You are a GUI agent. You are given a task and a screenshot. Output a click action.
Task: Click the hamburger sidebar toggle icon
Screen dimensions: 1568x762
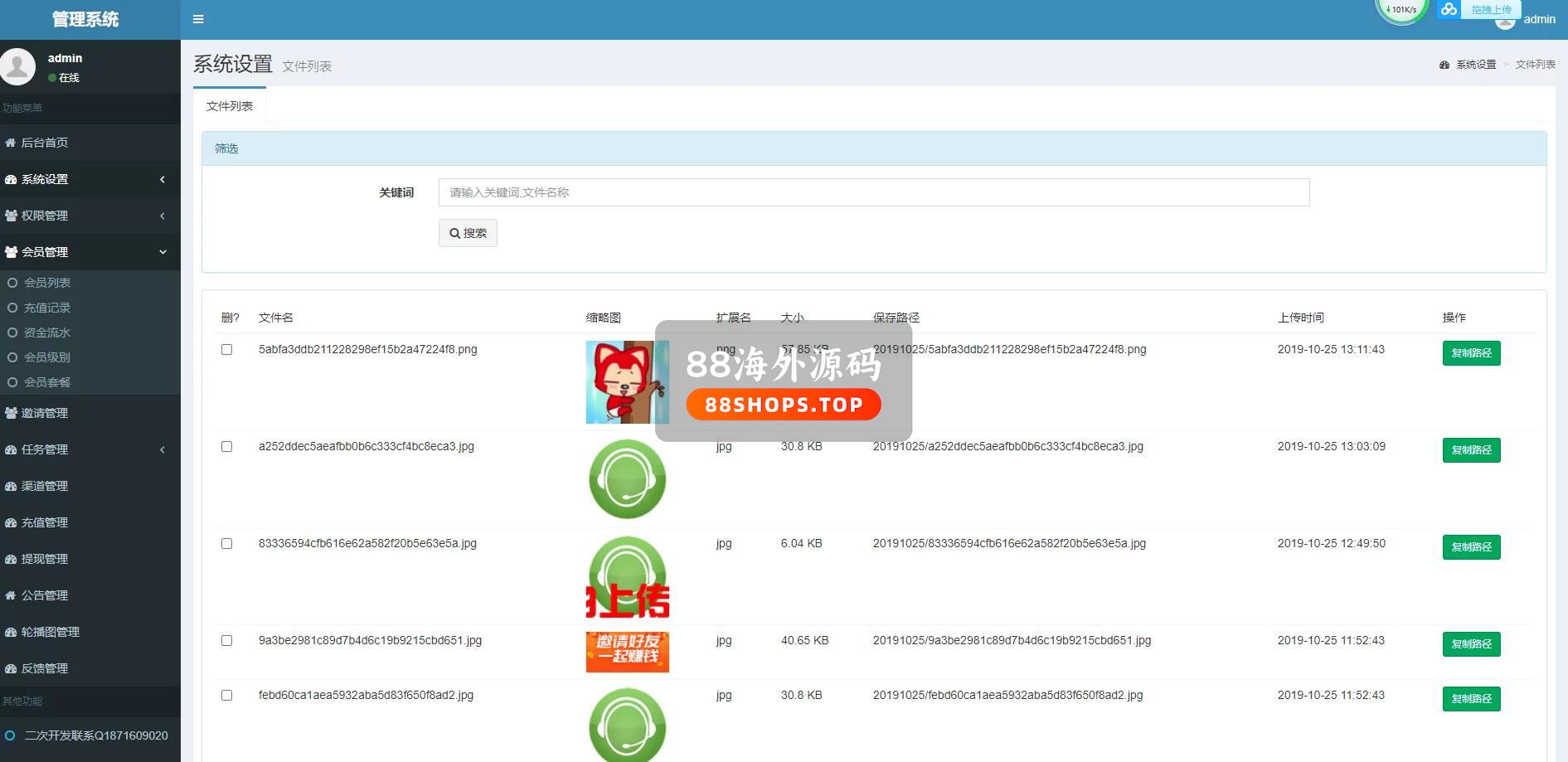point(198,19)
